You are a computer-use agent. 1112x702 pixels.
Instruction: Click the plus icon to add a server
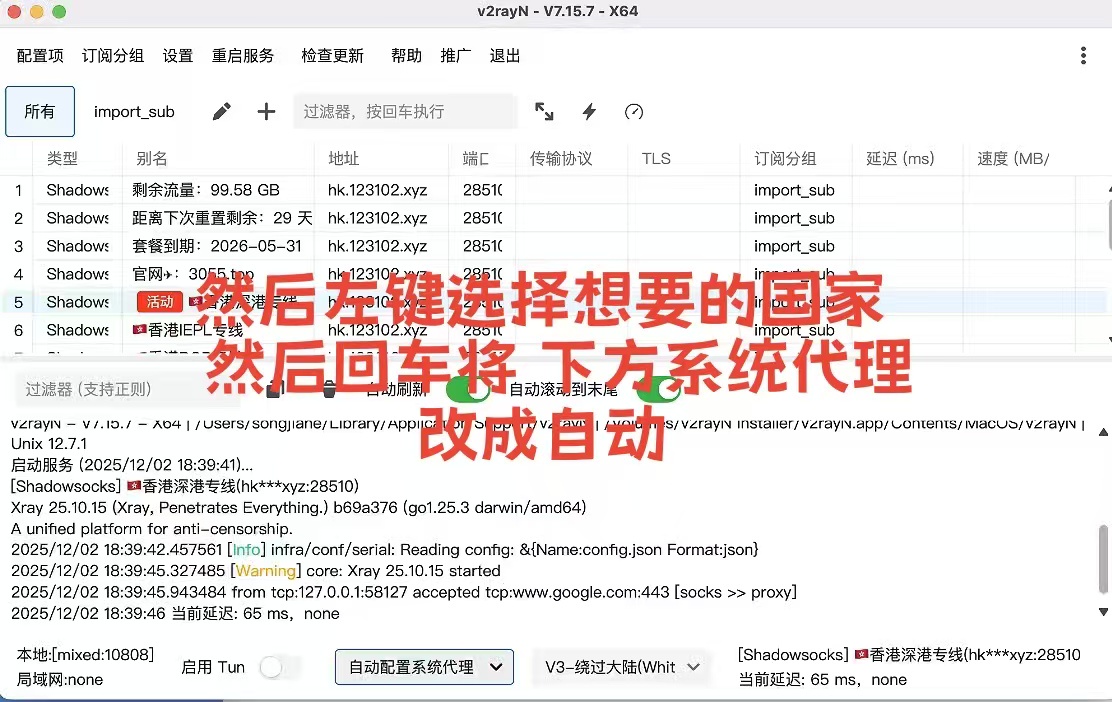coord(265,112)
